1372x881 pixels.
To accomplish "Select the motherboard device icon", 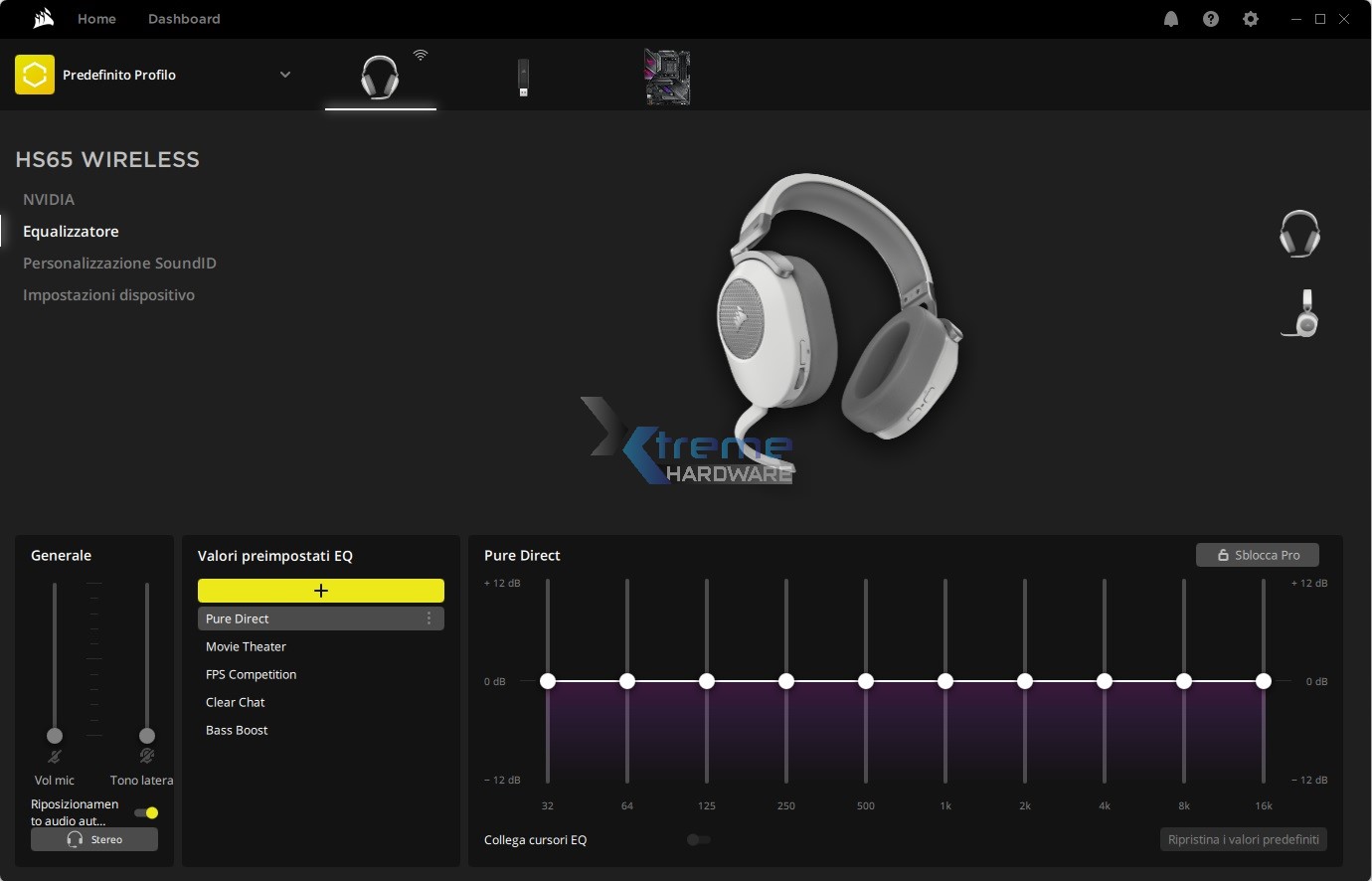I will pyautogui.click(x=667, y=78).
